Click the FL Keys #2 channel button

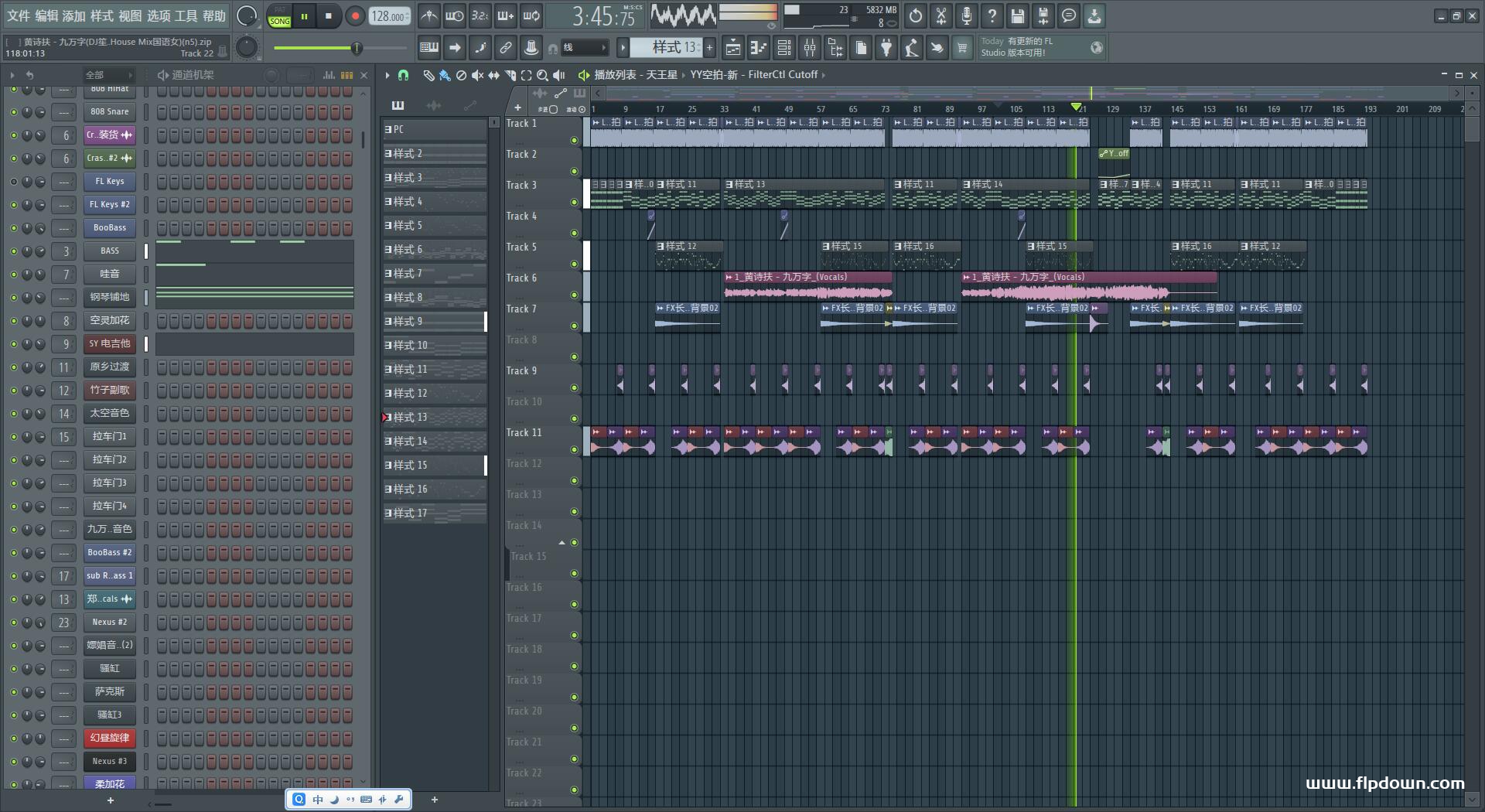pos(110,205)
